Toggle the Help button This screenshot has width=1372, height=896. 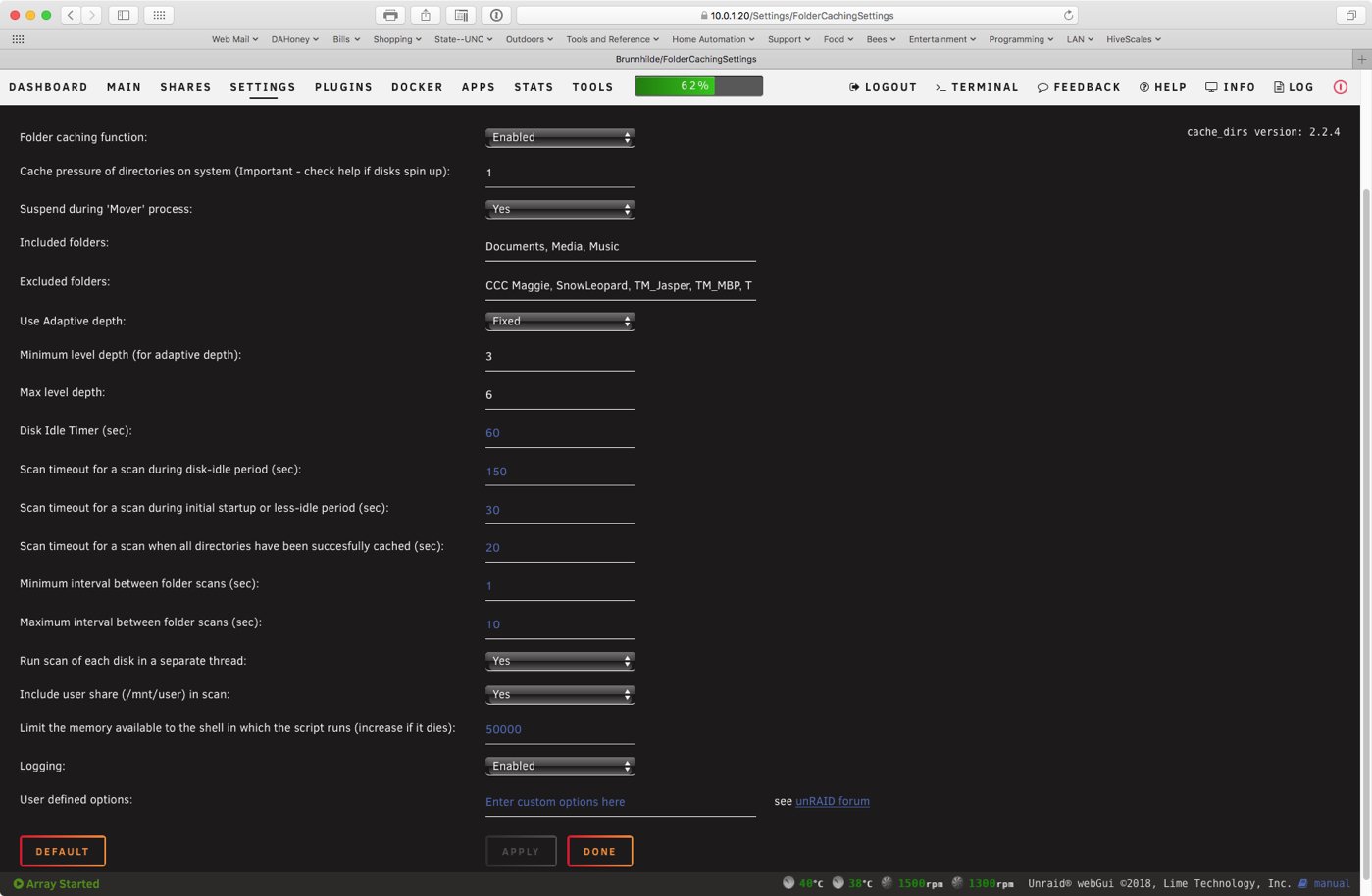1162,87
